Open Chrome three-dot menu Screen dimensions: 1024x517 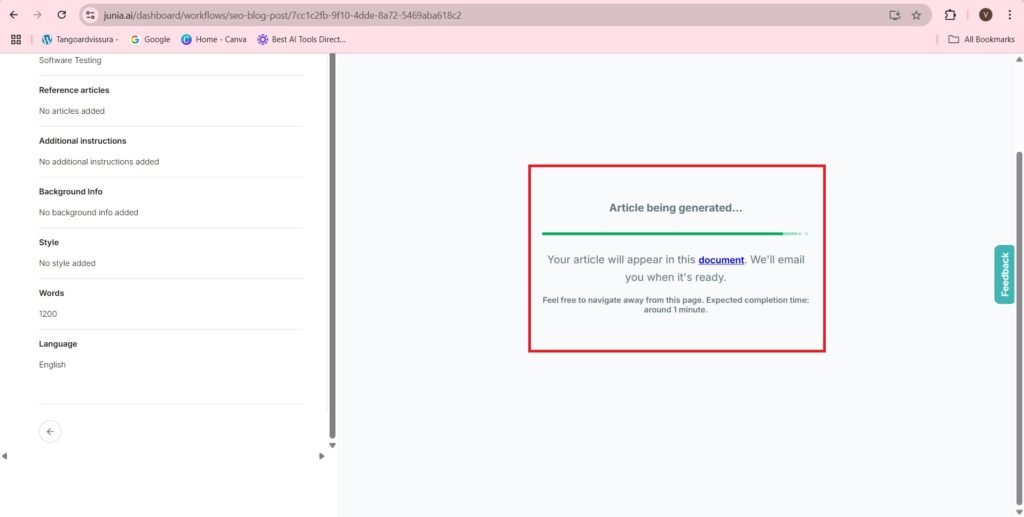[1010, 14]
